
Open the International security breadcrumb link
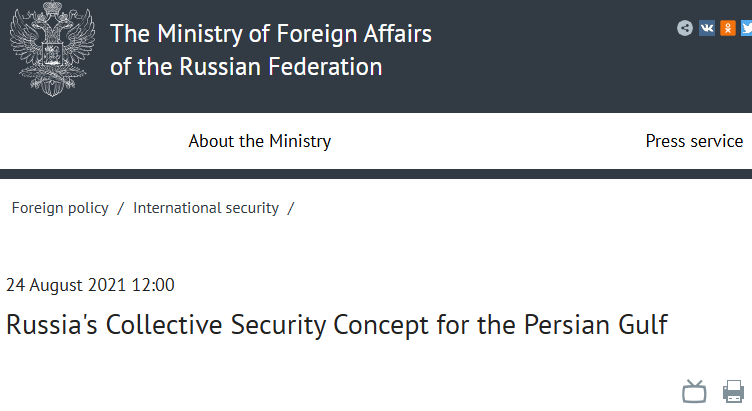point(206,208)
